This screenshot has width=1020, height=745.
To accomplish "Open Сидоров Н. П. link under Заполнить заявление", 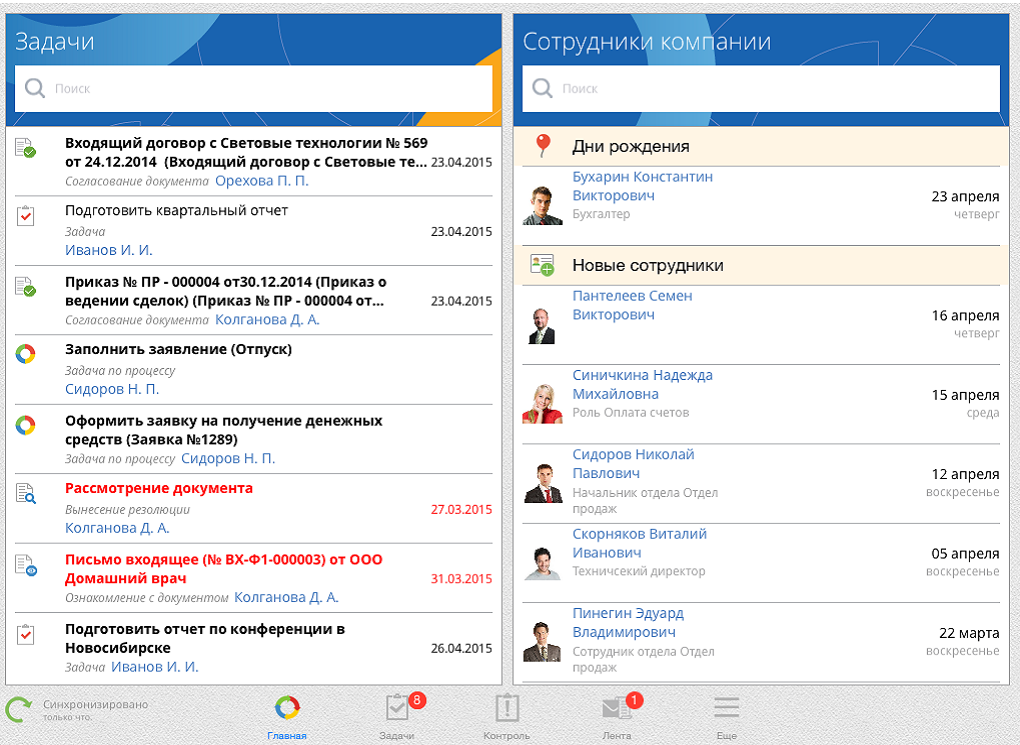I will tap(112, 389).
